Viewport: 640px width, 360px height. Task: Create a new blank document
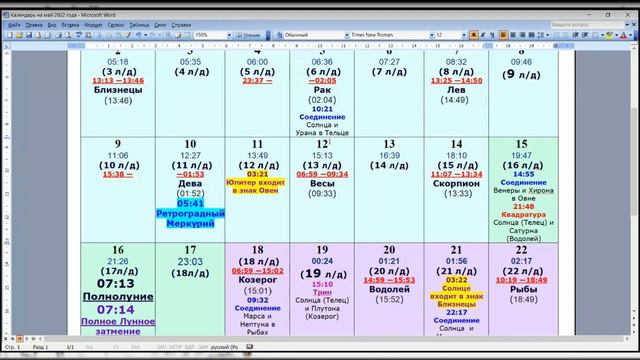pos(10,35)
